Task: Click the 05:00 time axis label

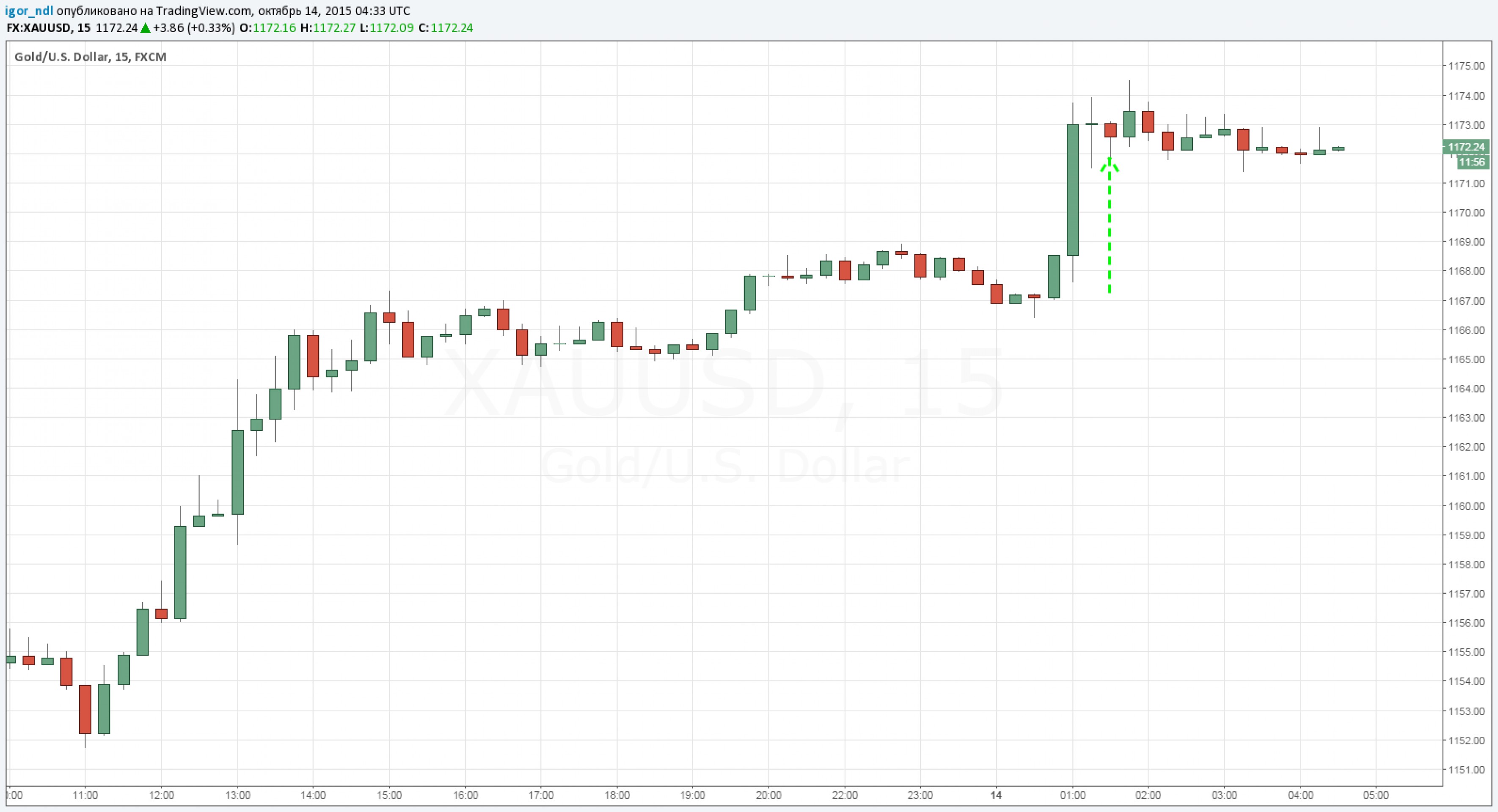Action: (1376, 795)
